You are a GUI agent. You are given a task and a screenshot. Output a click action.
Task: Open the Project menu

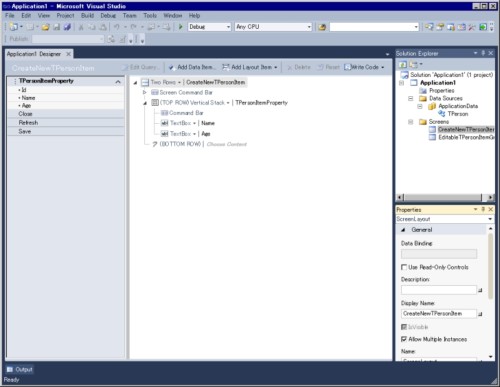pyautogui.click(x=65, y=15)
